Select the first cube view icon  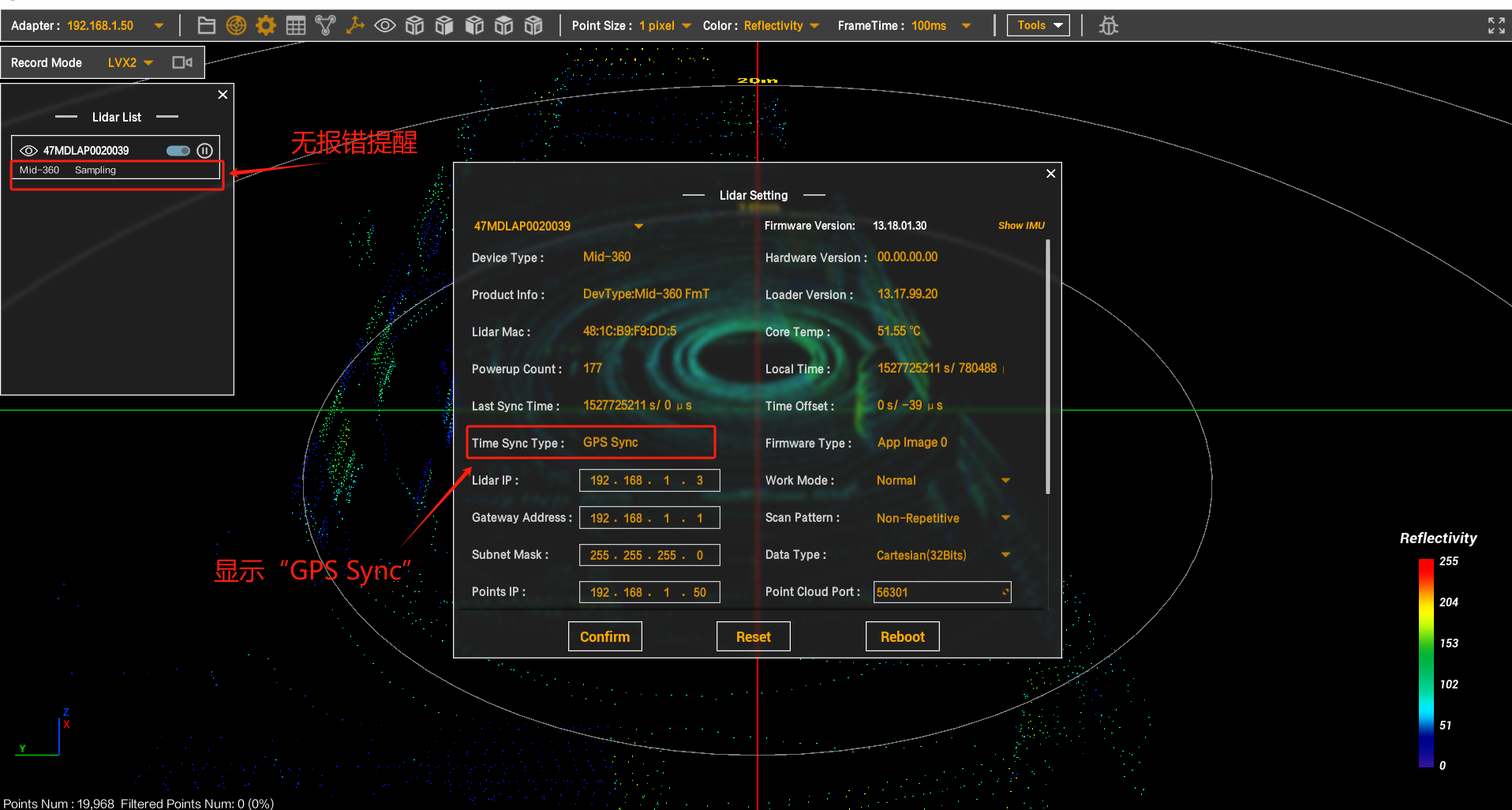(414, 25)
